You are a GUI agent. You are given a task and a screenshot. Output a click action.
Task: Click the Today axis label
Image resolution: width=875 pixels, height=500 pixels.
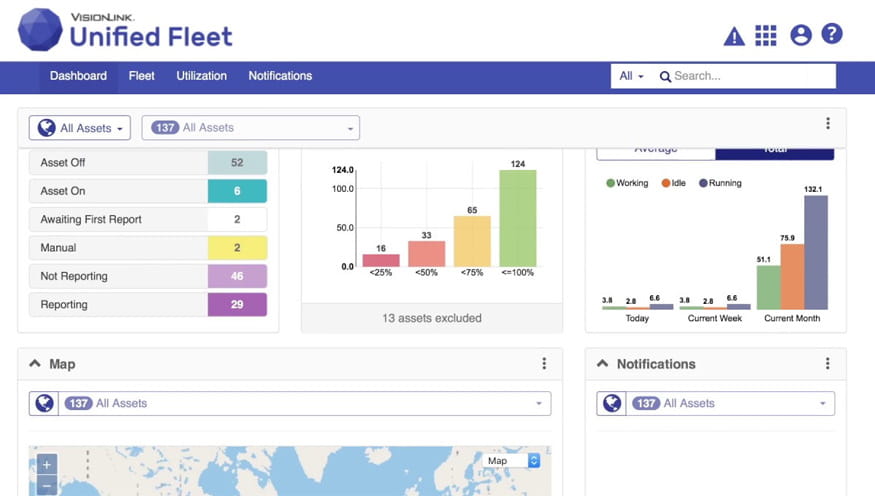637,318
